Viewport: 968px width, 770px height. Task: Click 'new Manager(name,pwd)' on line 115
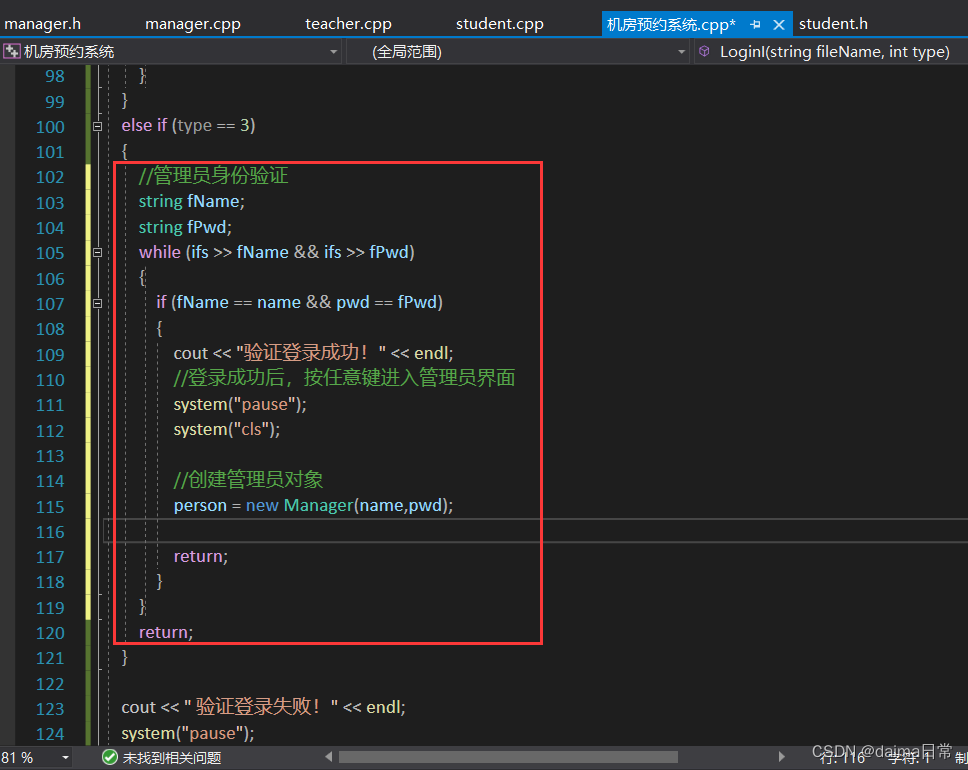tap(347, 505)
